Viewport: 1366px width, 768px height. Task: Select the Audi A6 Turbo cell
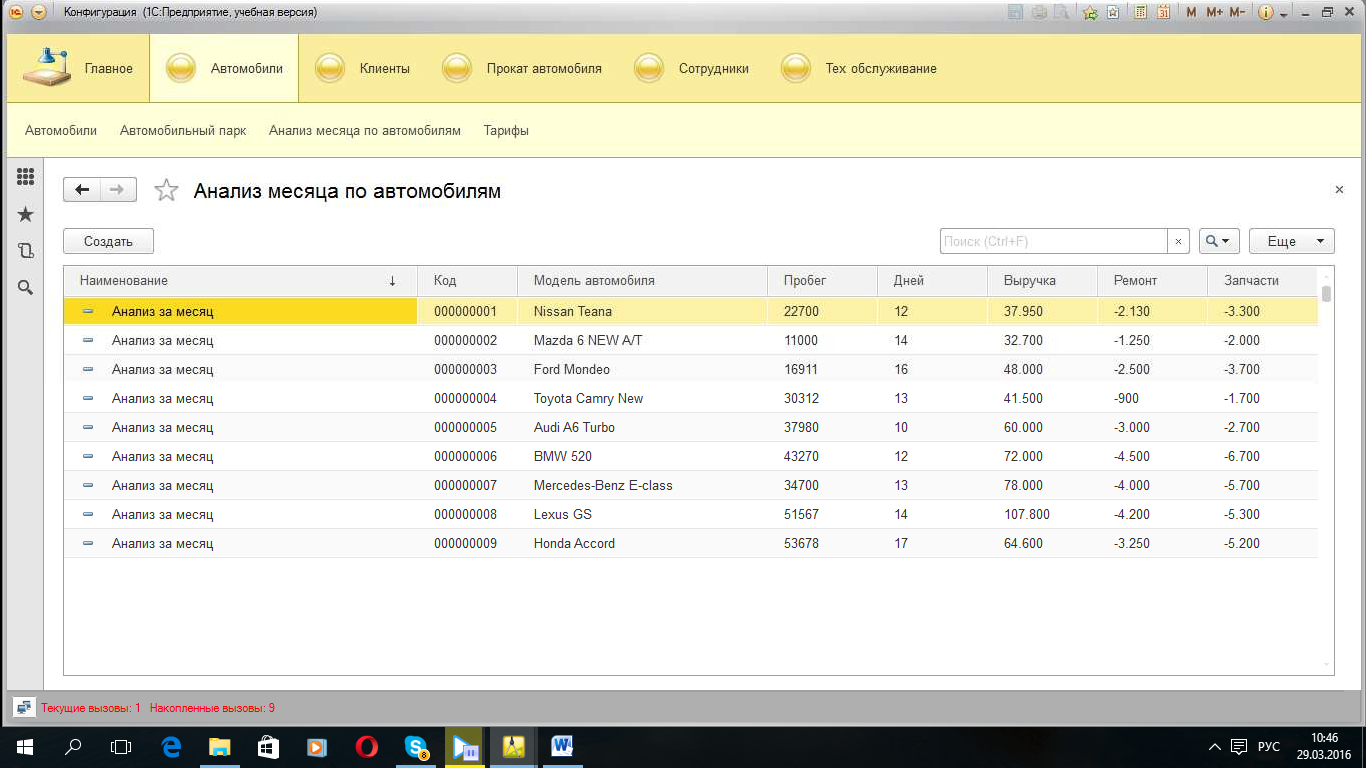pos(642,427)
